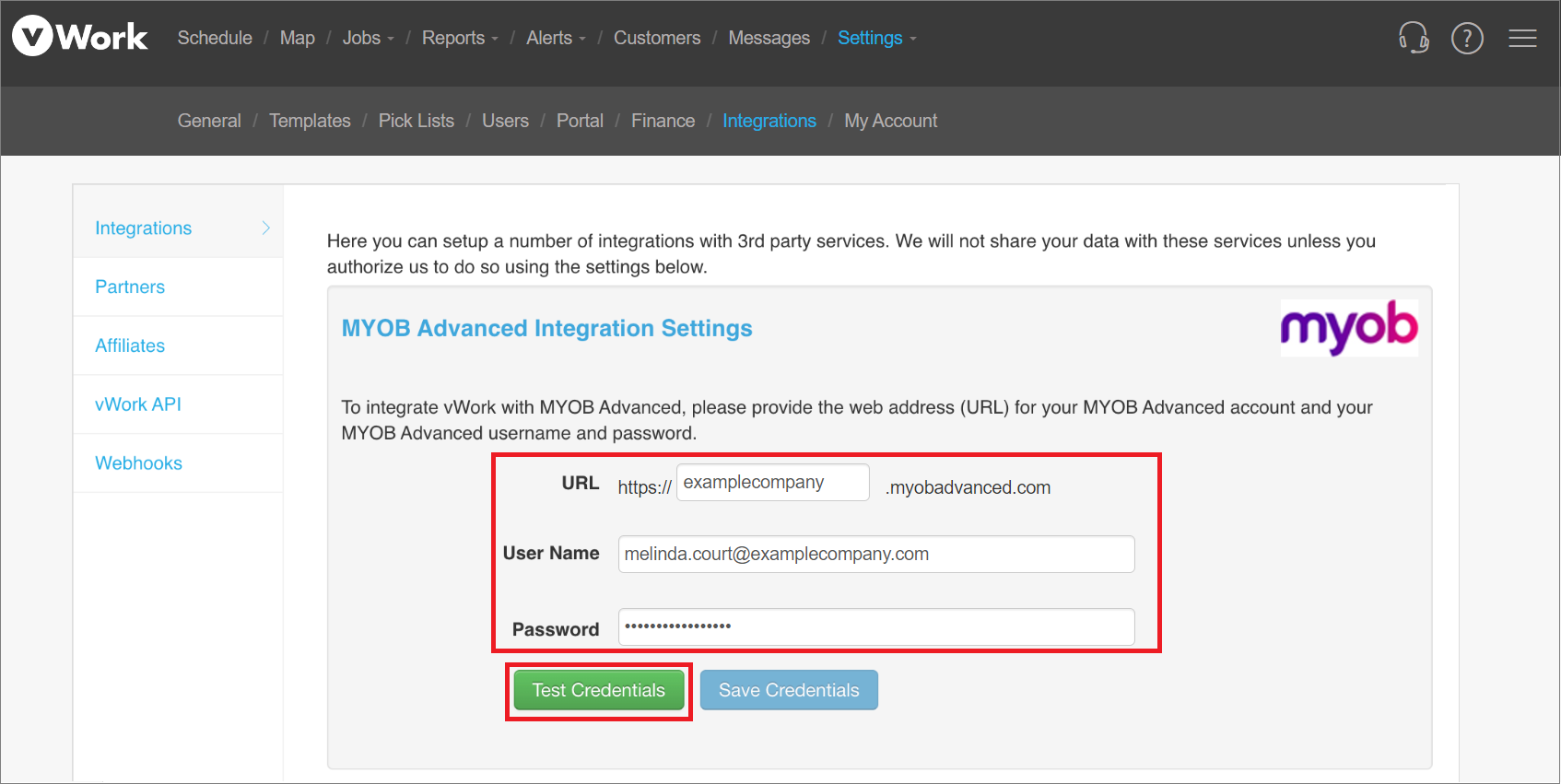1561x784 pixels.
Task: Click the URL subdomain input field
Action: pos(772,483)
